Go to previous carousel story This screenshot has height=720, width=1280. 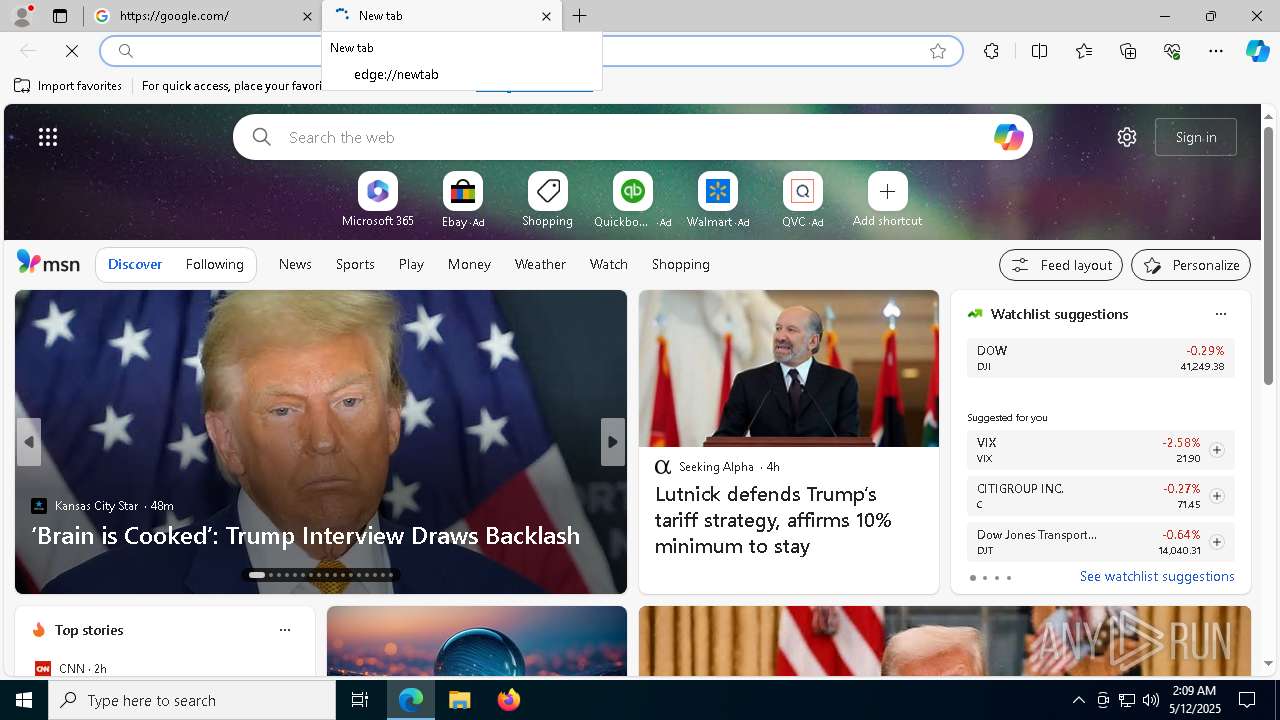[29, 442]
